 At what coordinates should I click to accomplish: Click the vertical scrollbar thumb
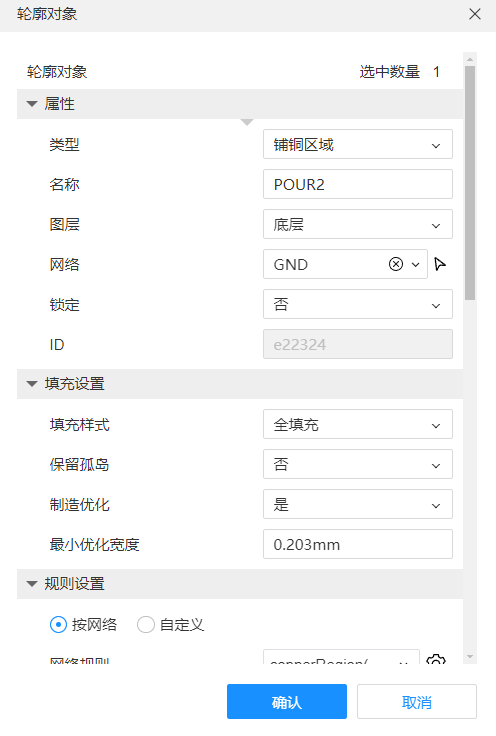pos(470,183)
